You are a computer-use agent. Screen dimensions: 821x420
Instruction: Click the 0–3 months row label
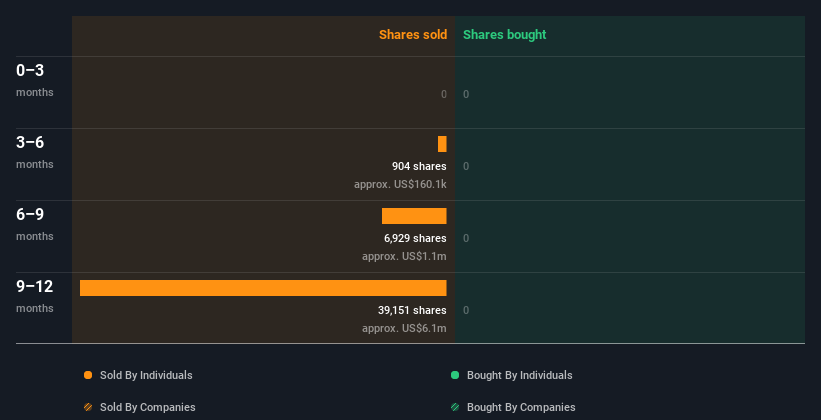pos(35,80)
